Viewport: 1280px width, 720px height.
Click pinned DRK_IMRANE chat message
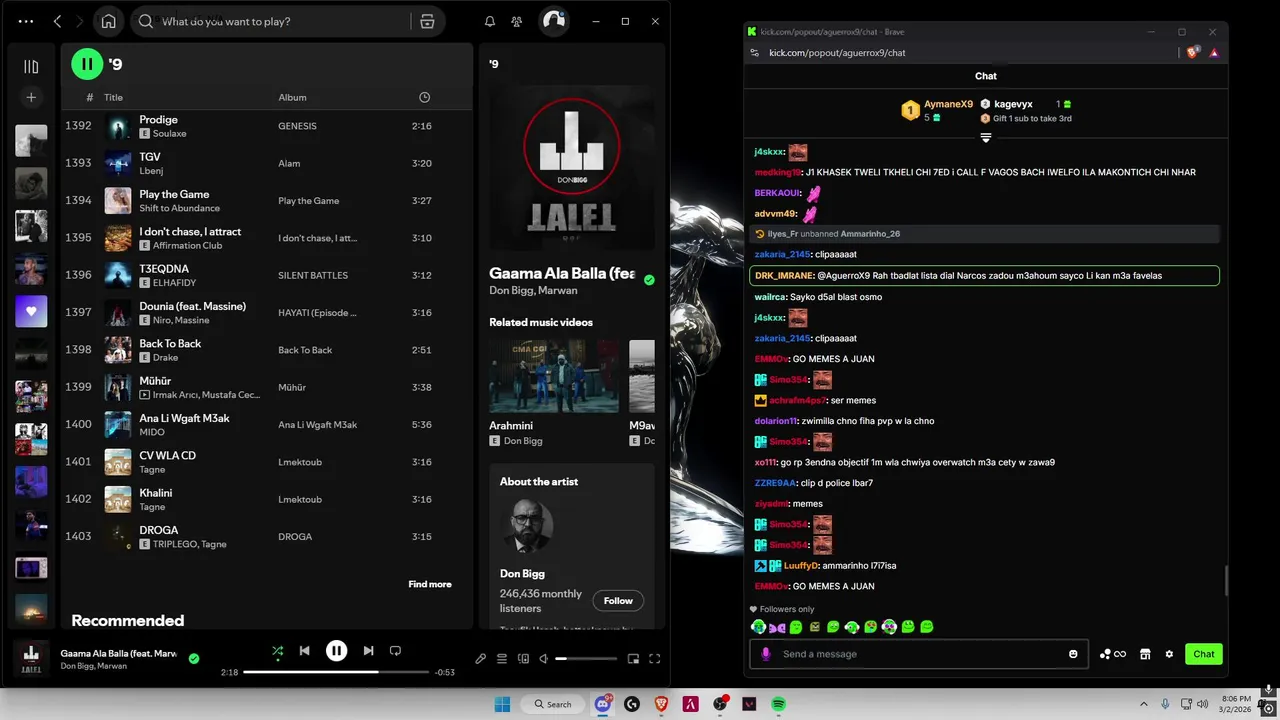tap(985, 275)
